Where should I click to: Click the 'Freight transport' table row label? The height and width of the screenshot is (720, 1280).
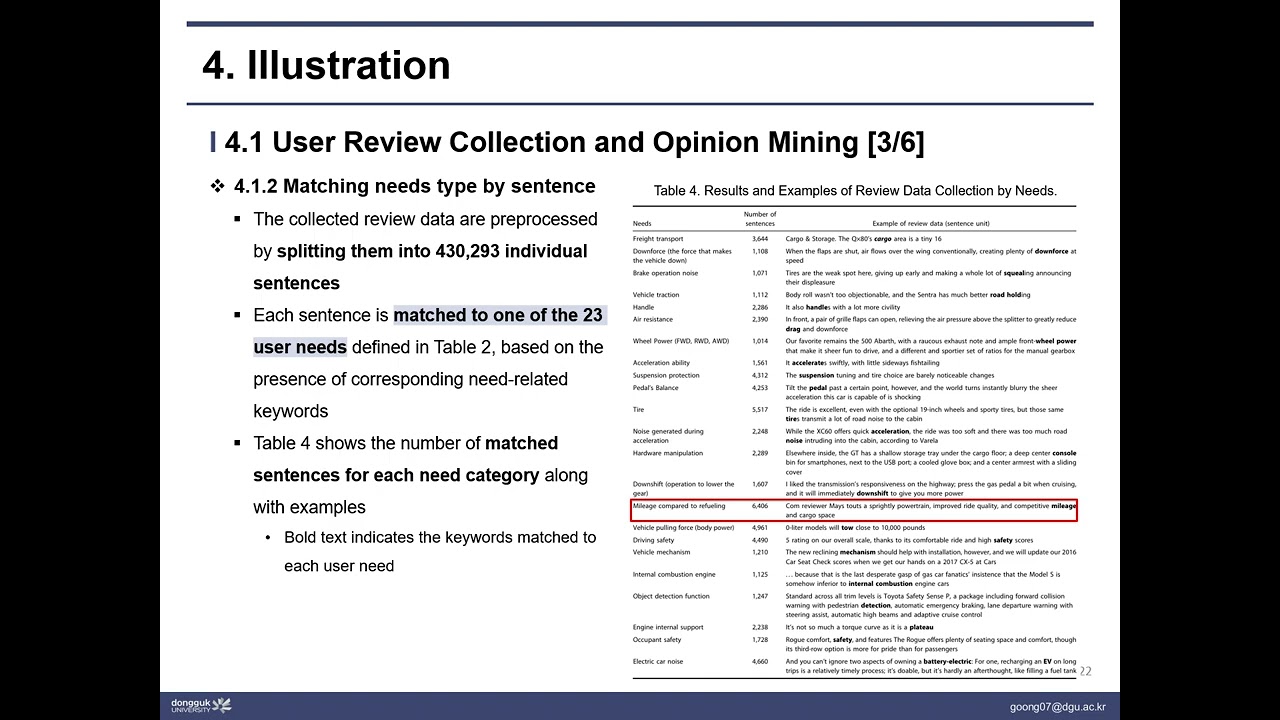tap(658, 239)
